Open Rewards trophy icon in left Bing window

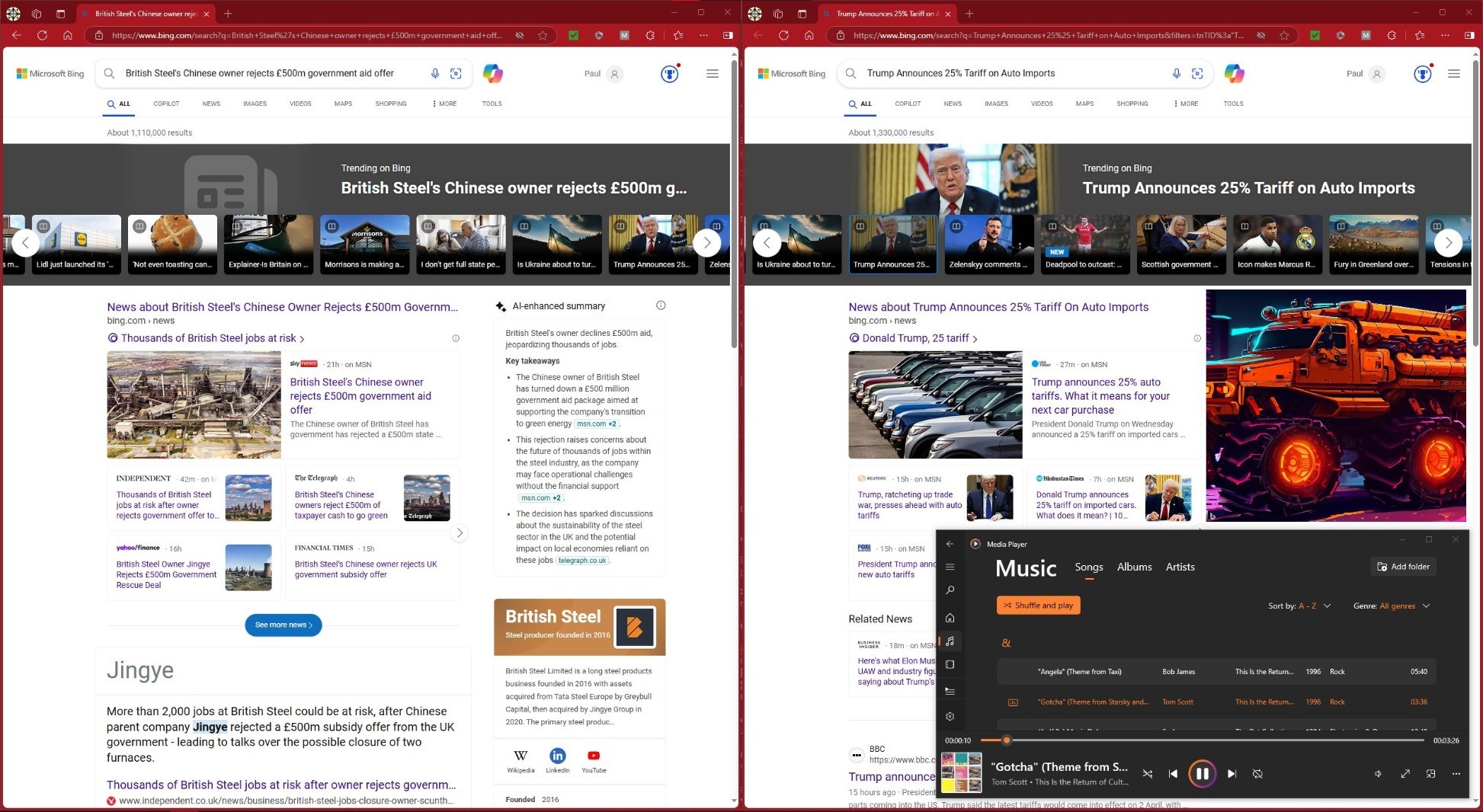pyautogui.click(x=669, y=74)
